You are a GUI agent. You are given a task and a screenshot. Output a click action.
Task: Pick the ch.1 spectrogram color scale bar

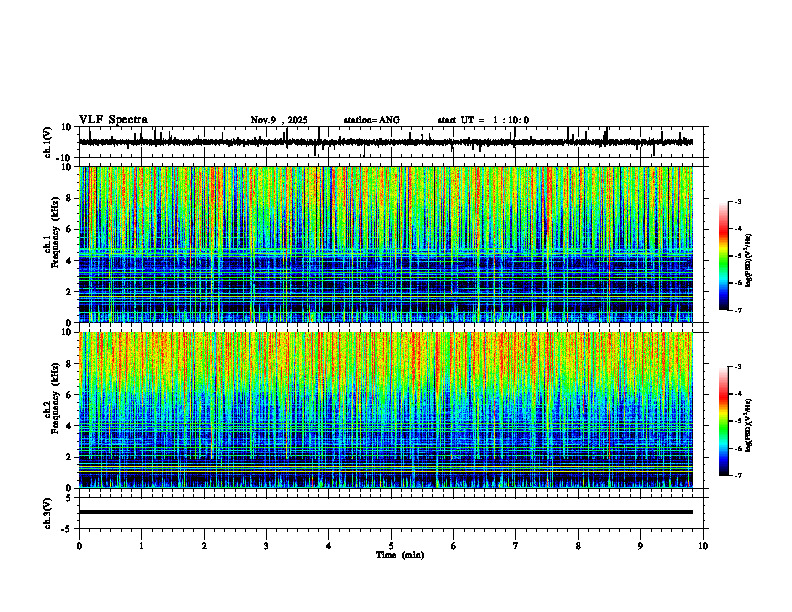(x=724, y=256)
